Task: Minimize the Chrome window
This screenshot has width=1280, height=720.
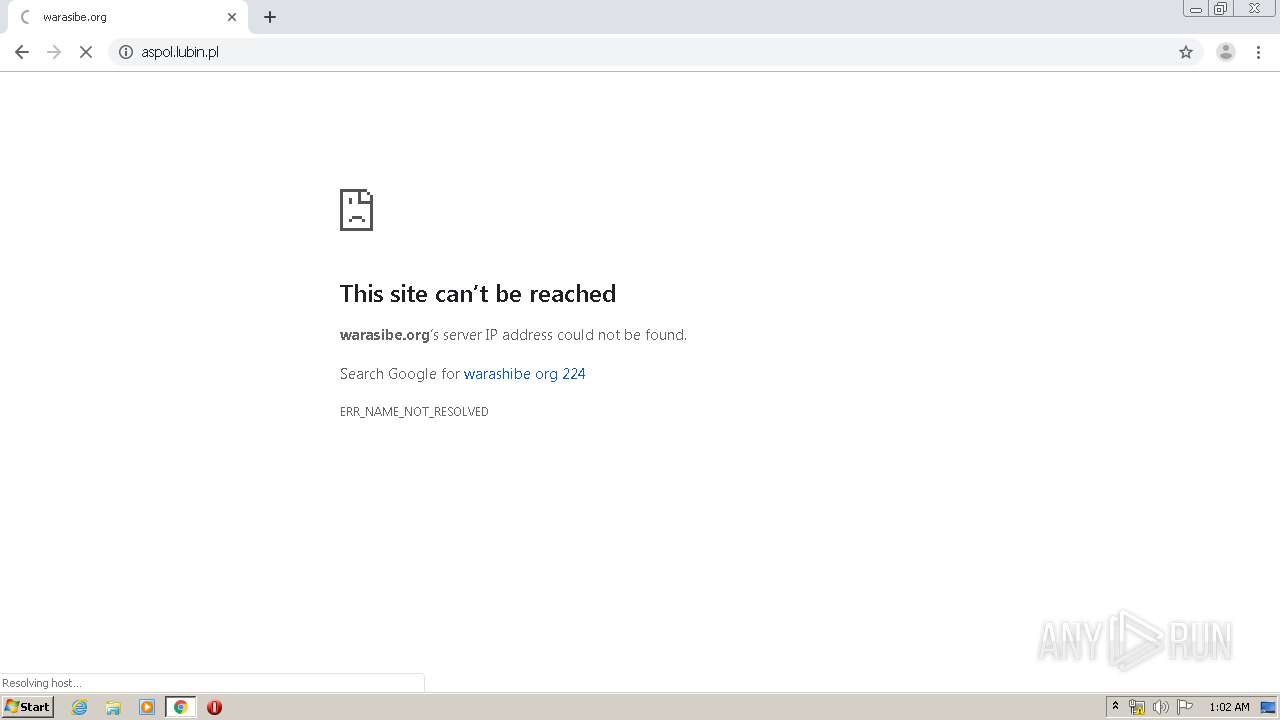Action: click(1196, 9)
